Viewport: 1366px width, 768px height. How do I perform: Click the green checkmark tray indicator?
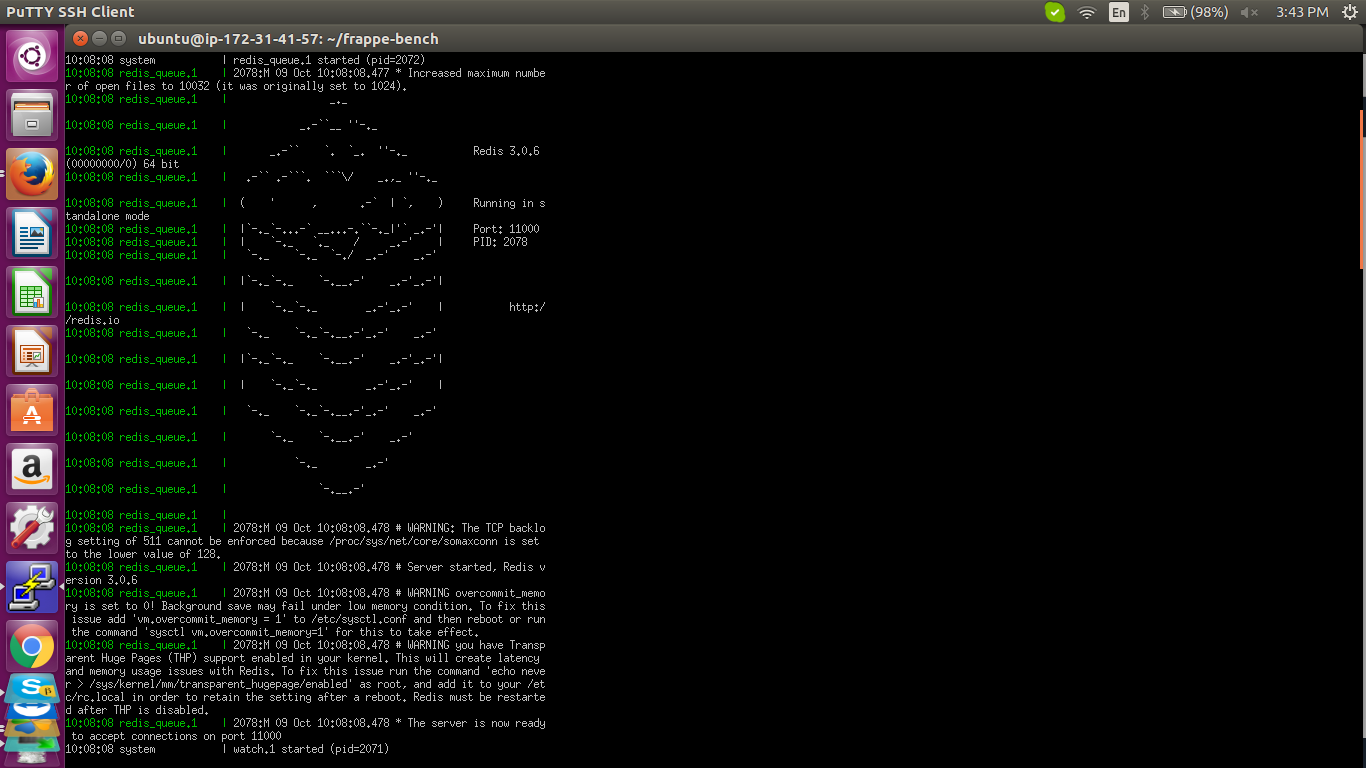(1055, 12)
